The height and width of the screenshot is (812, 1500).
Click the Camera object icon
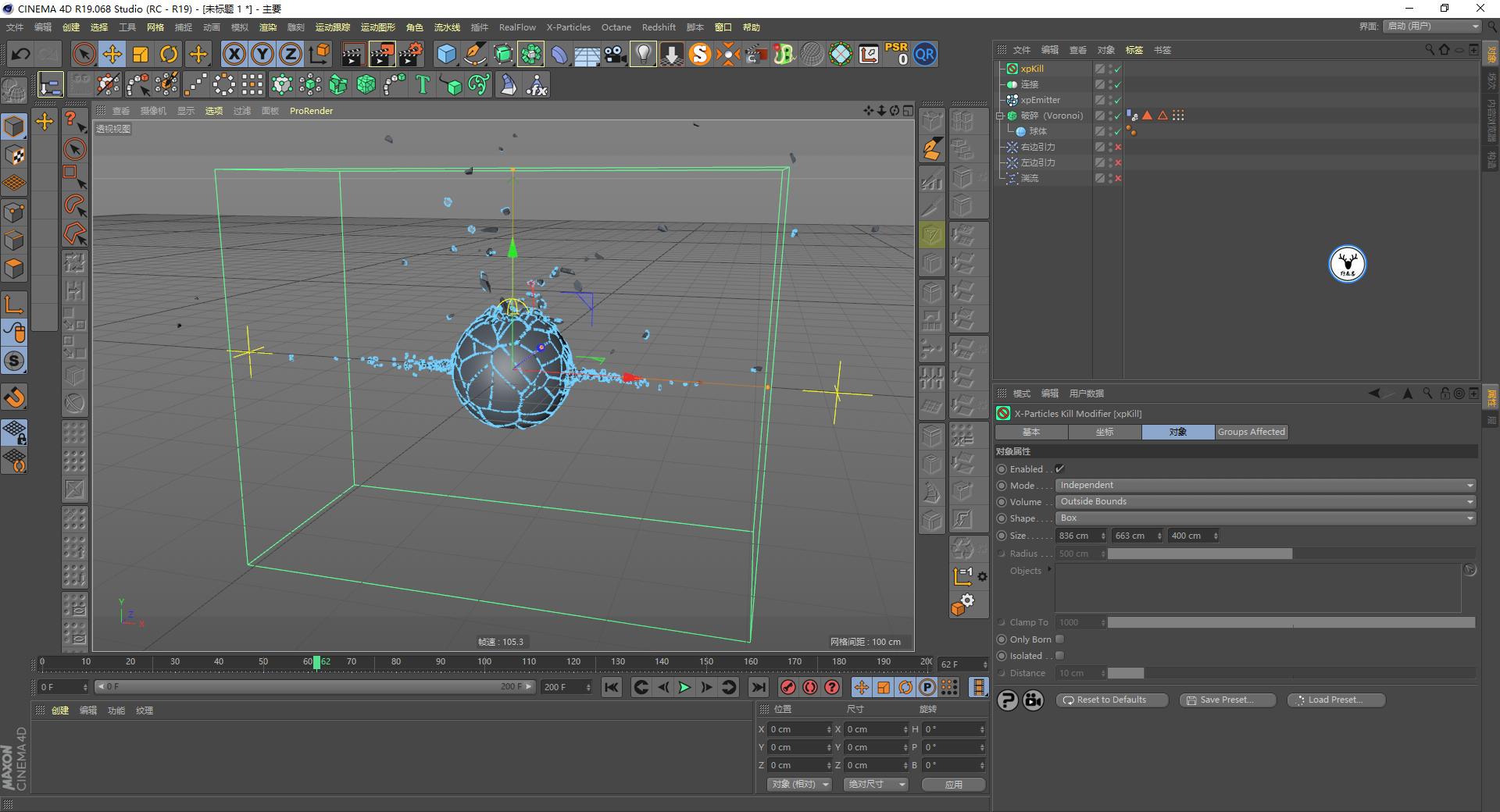tap(616, 54)
